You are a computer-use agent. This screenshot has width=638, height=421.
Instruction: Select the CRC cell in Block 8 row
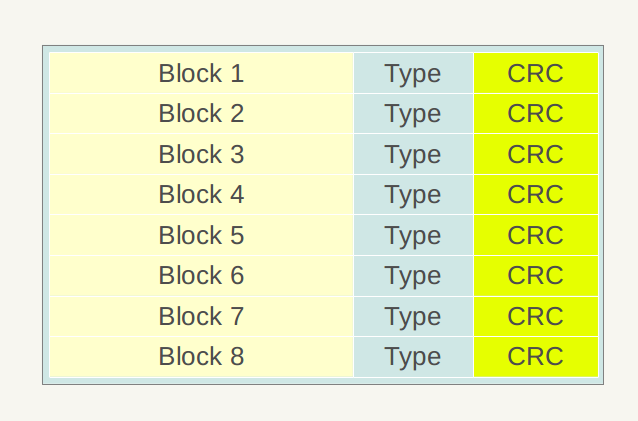535,356
